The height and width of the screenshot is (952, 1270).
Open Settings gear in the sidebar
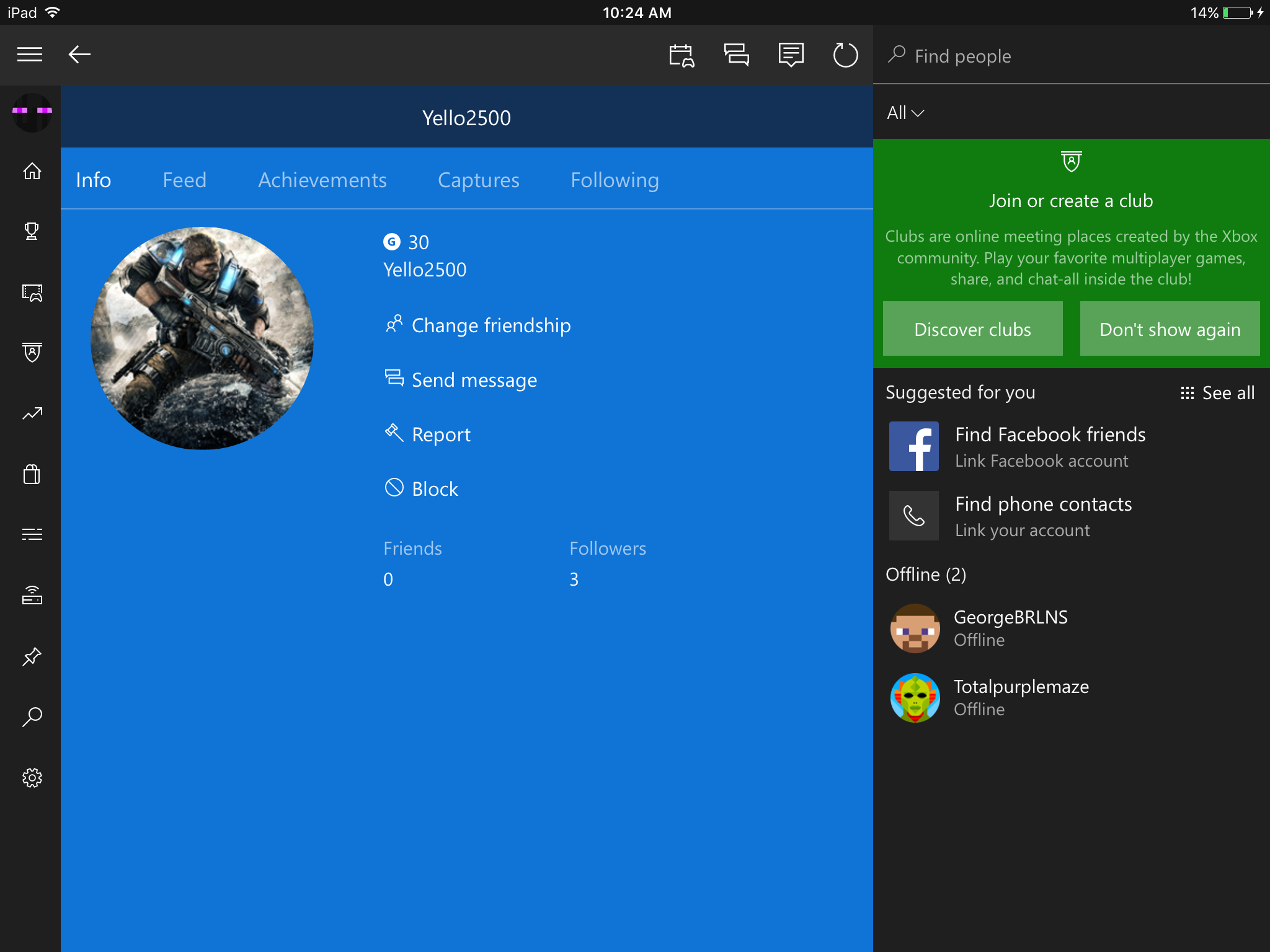32,778
